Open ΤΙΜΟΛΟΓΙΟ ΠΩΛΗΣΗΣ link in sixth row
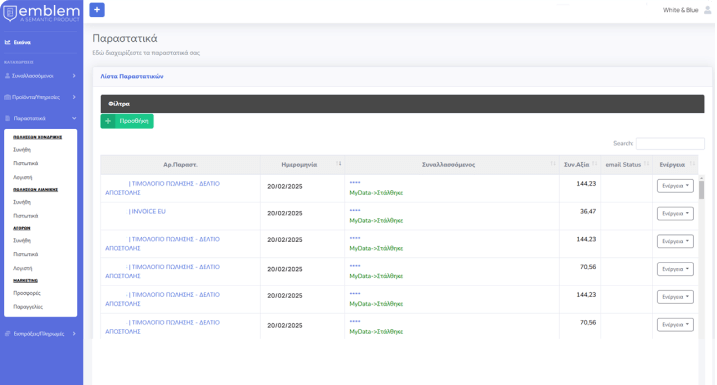Screen dimensions: 717x385 pos(162,327)
